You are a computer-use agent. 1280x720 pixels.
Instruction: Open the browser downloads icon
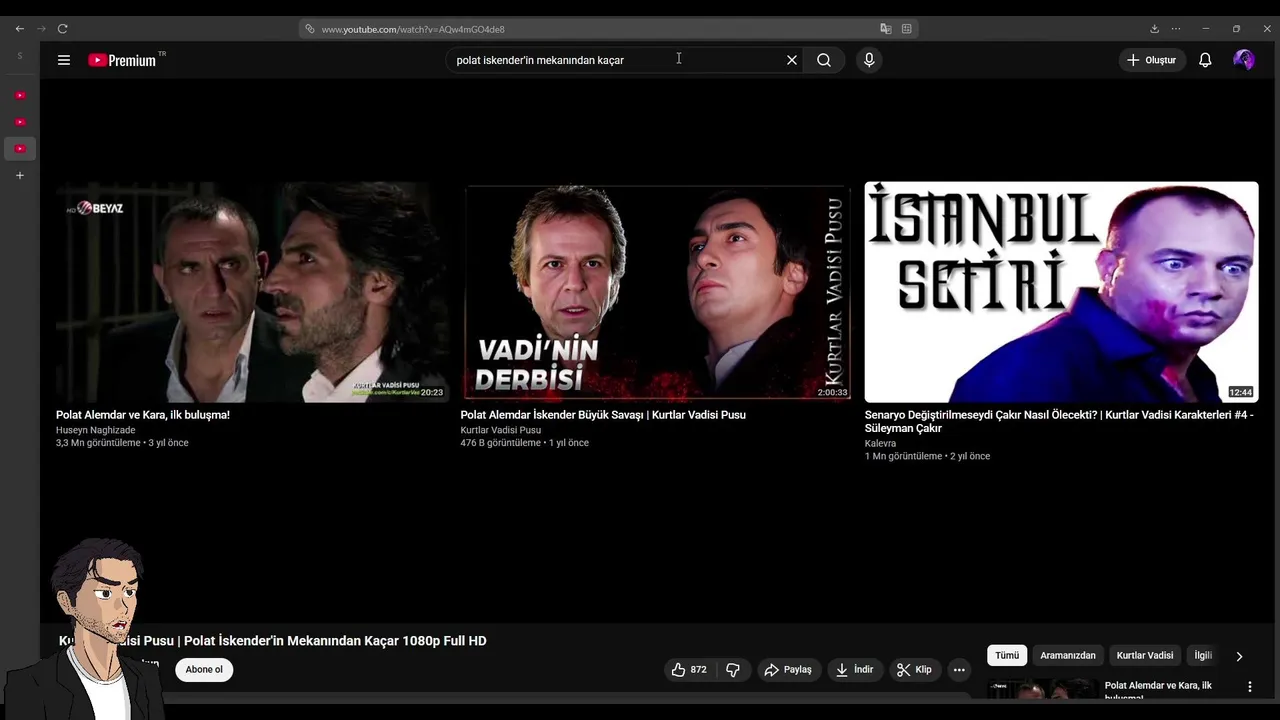click(1154, 29)
